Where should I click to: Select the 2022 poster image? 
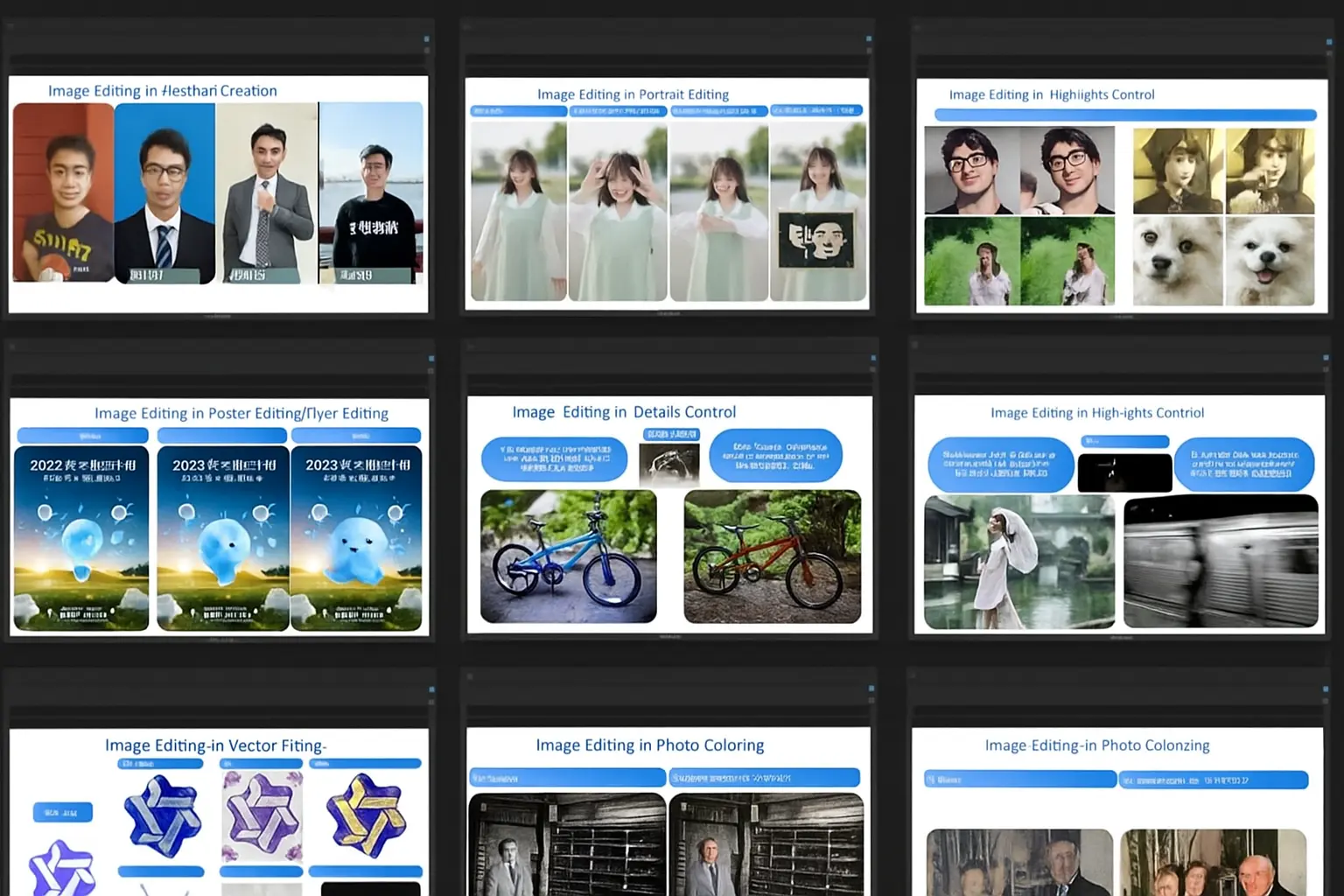tap(82, 539)
